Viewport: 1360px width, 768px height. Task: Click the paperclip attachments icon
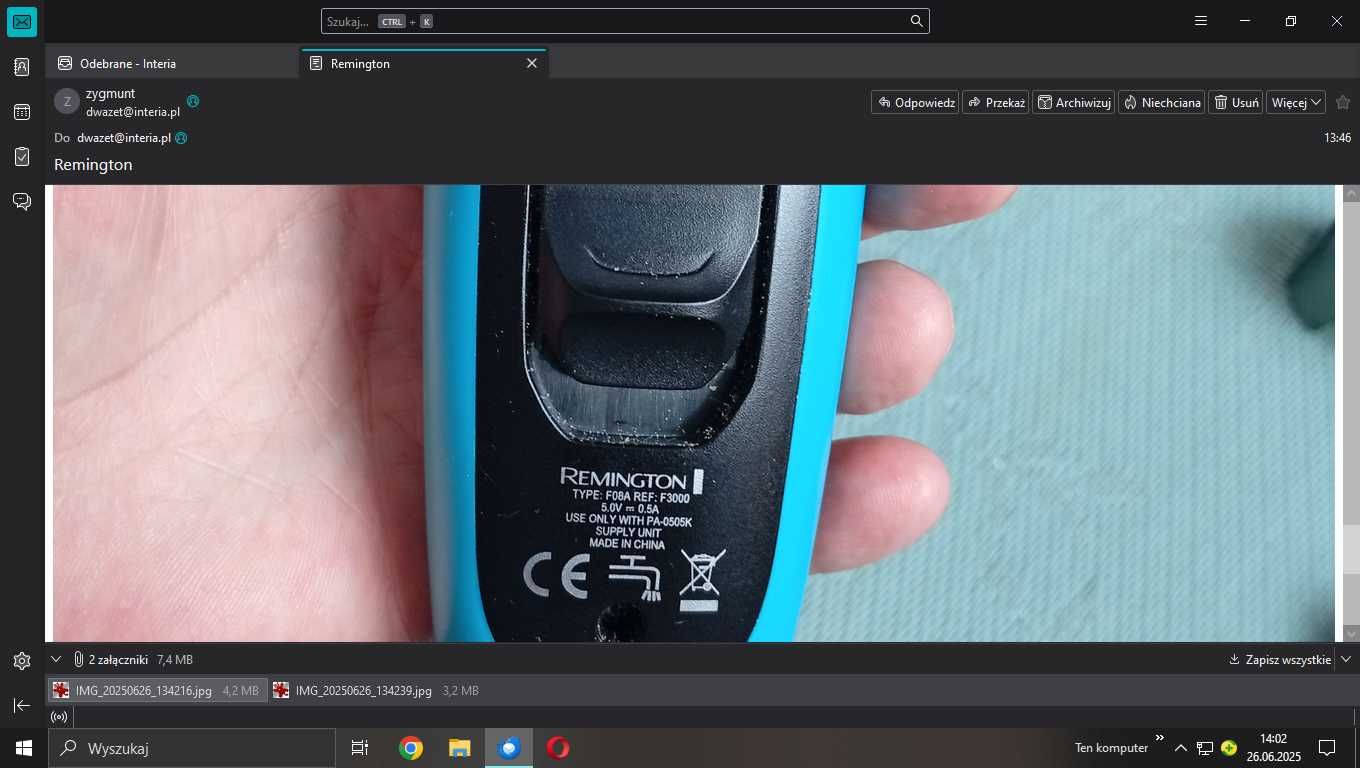click(78, 660)
